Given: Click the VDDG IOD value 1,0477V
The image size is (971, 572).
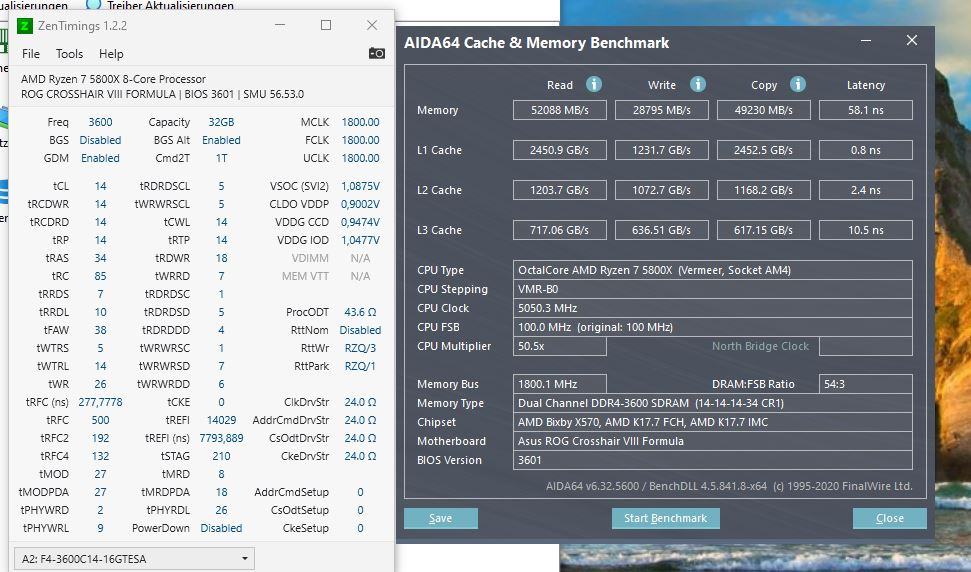Looking at the screenshot, I should [x=360, y=240].
